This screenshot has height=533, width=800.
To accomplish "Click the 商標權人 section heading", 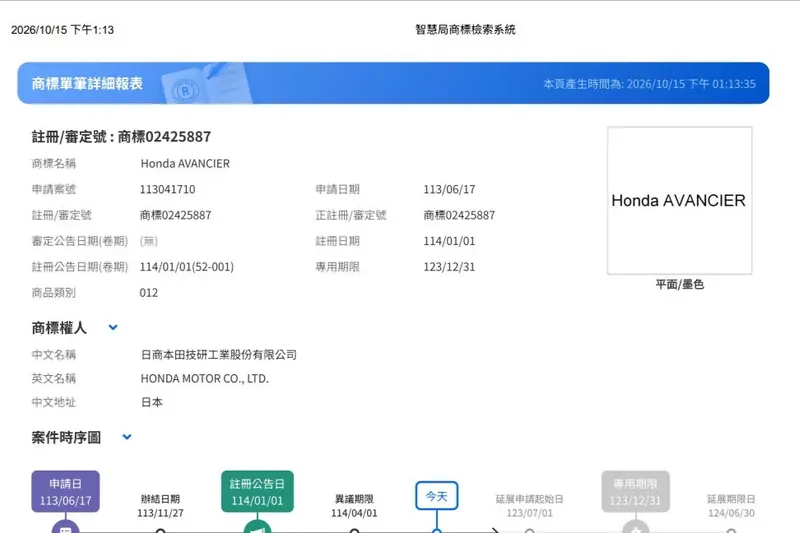I will point(59,327).
